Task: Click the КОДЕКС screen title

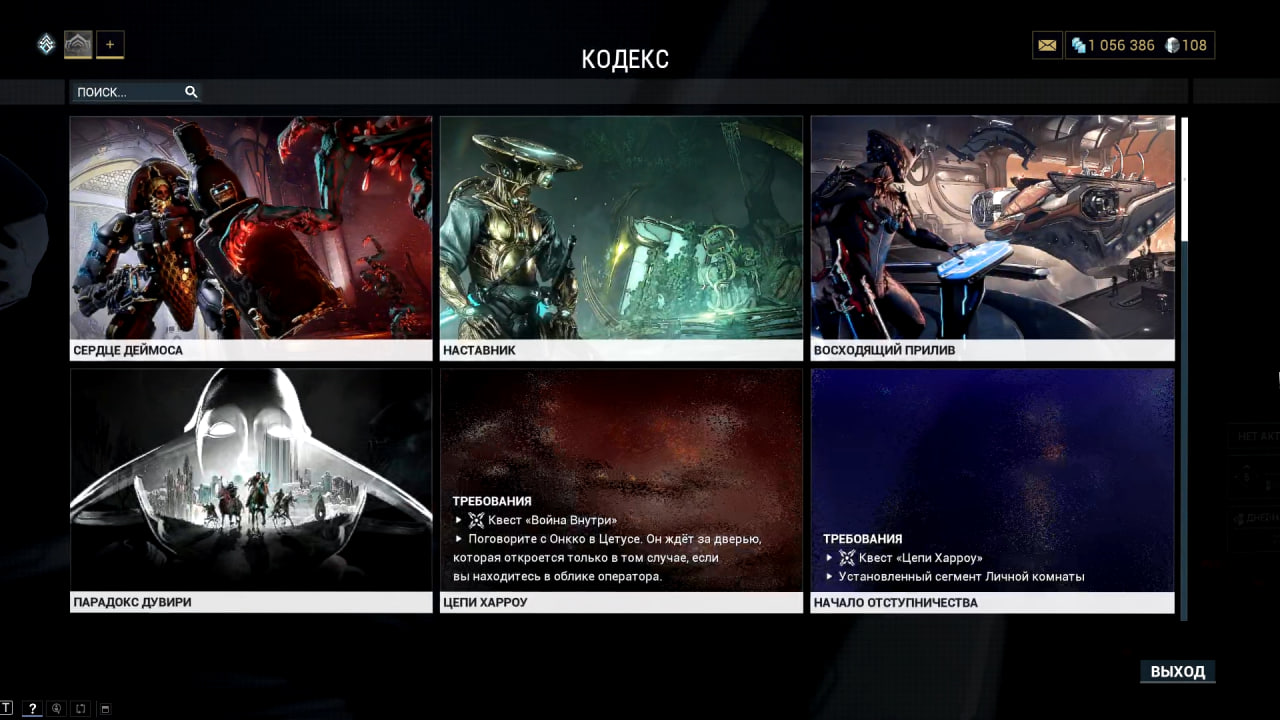Action: click(x=625, y=59)
